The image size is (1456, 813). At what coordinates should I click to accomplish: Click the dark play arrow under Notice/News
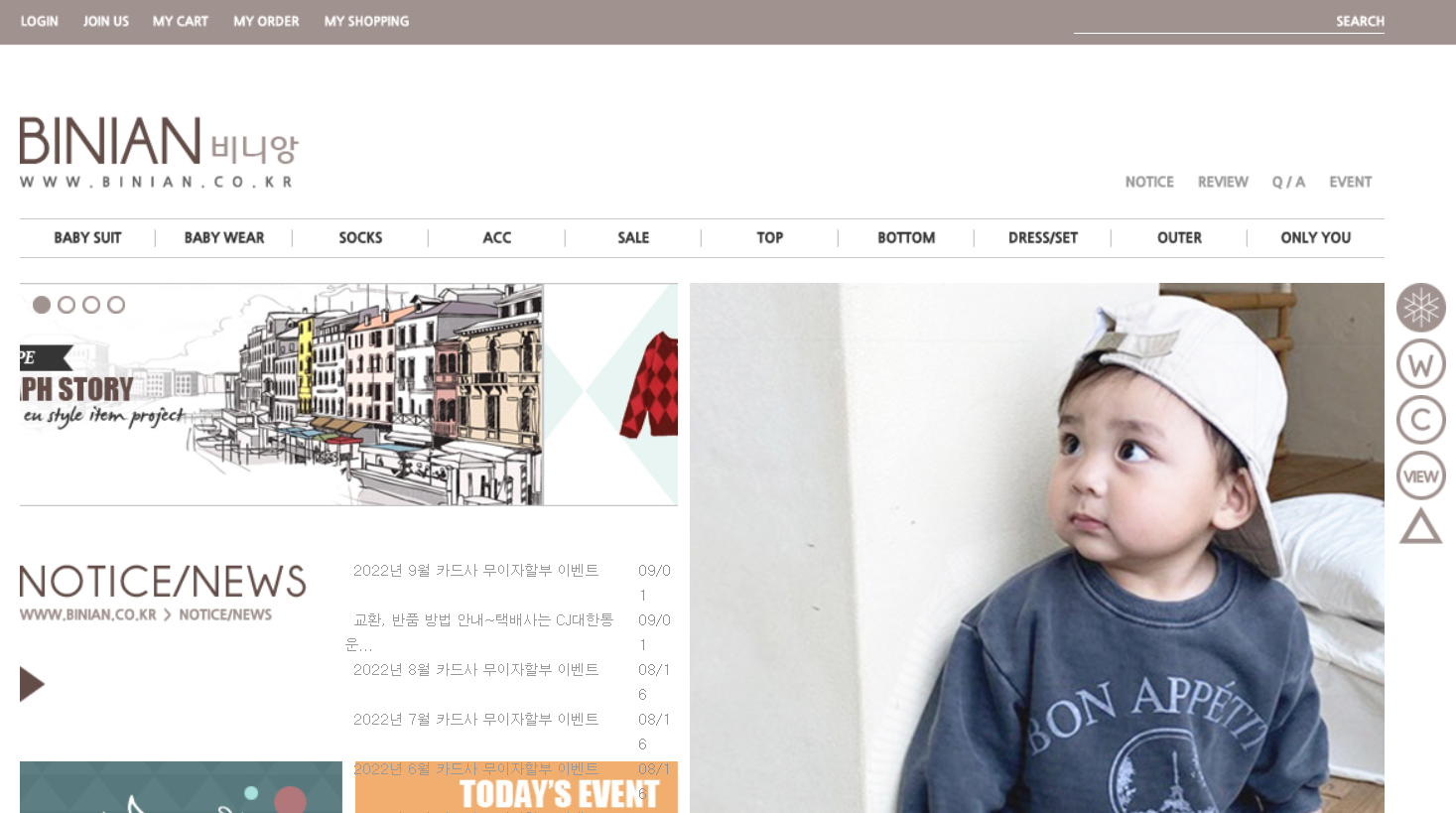pyautogui.click(x=32, y=684)
